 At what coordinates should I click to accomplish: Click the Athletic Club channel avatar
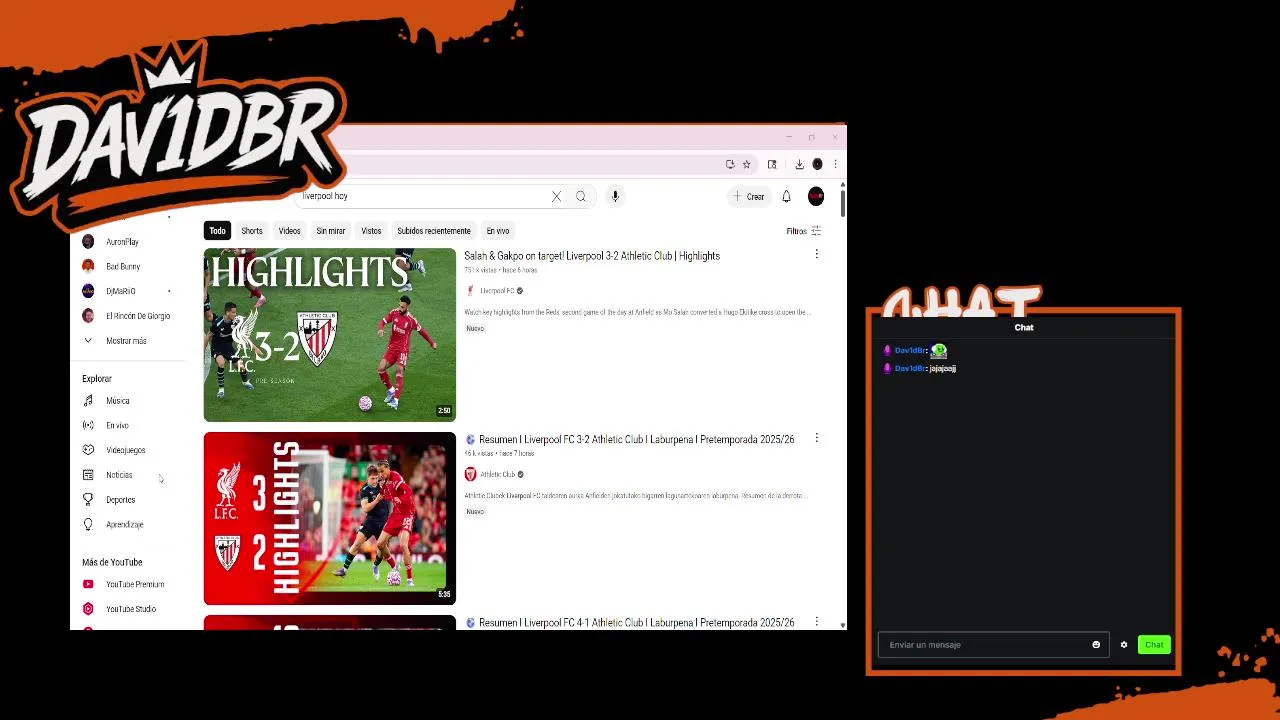[x=470, y=474]
